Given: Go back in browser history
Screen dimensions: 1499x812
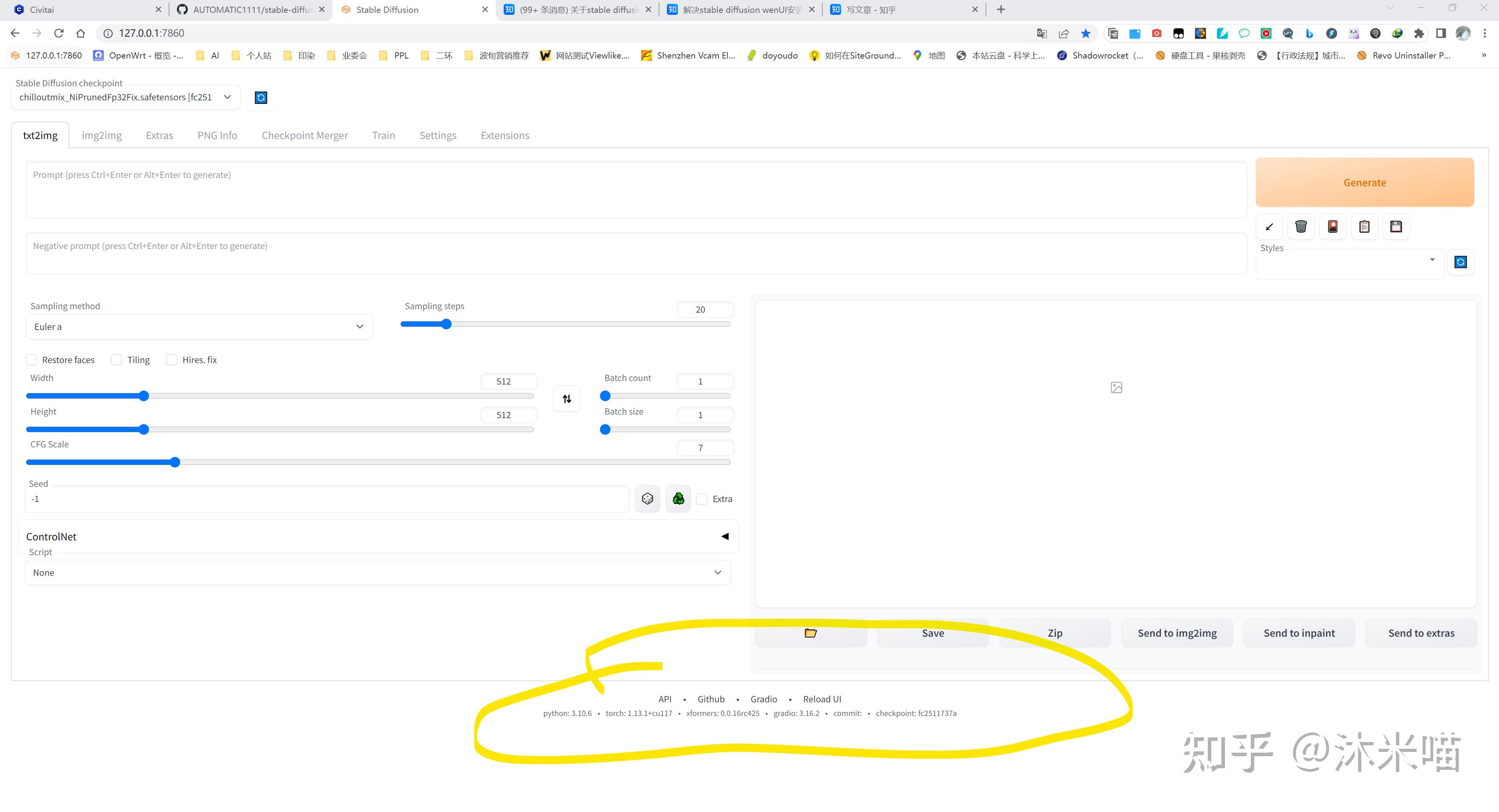Looking at the screenshot, I should pyautogui.click(x=15, y=33).
